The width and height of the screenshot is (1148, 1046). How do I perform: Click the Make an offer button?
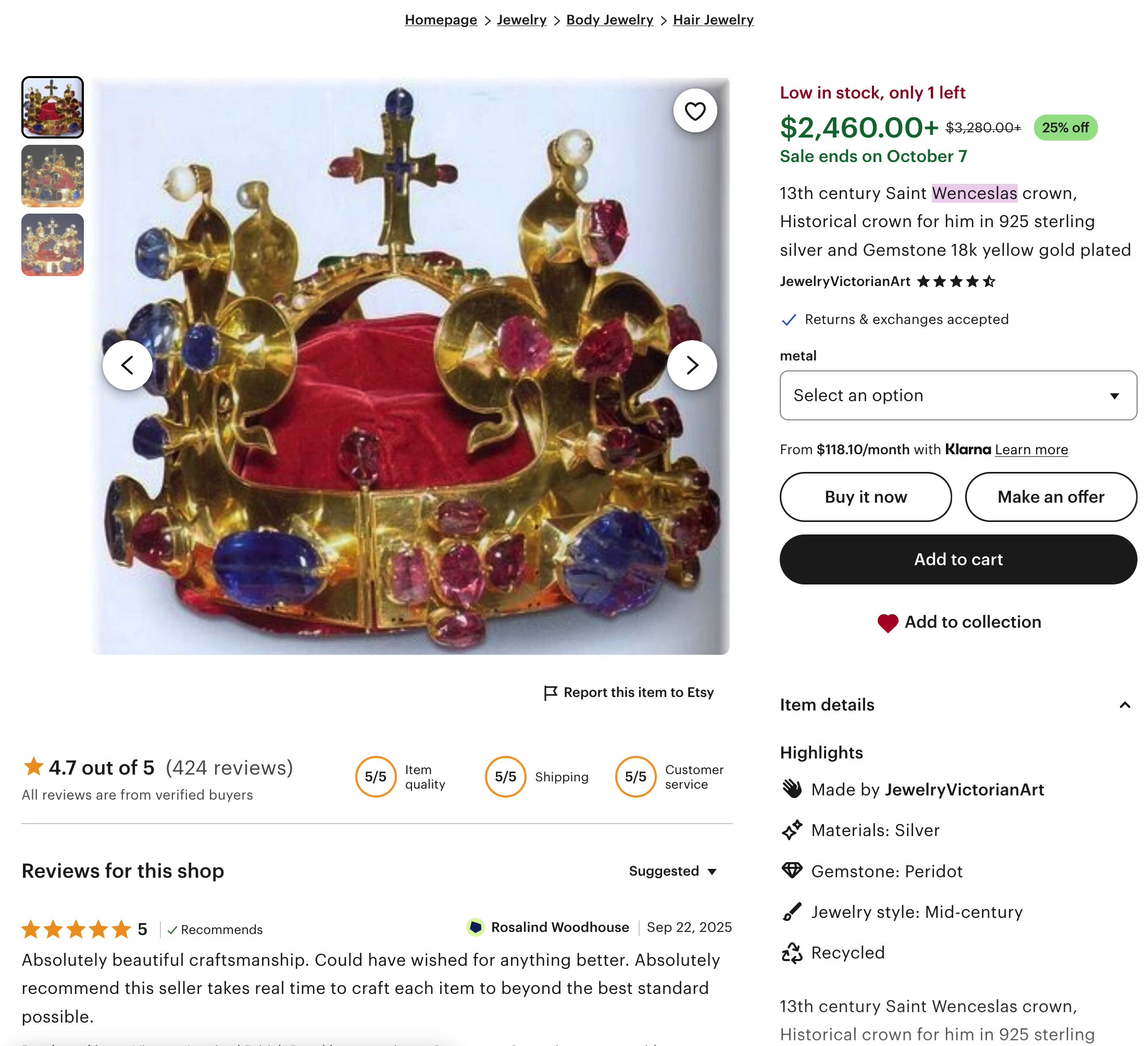1051,497
